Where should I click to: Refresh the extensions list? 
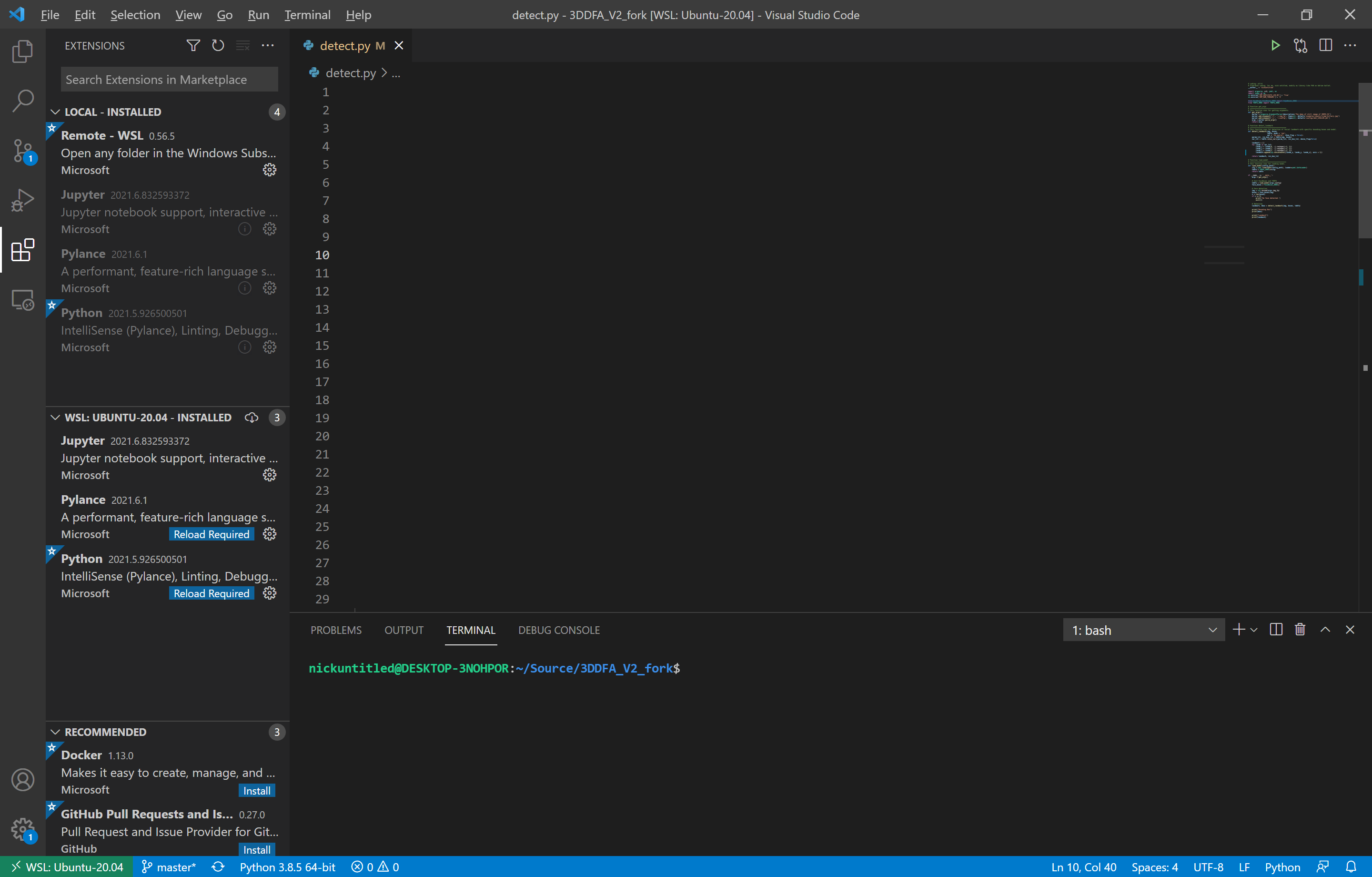click(218, 46)
